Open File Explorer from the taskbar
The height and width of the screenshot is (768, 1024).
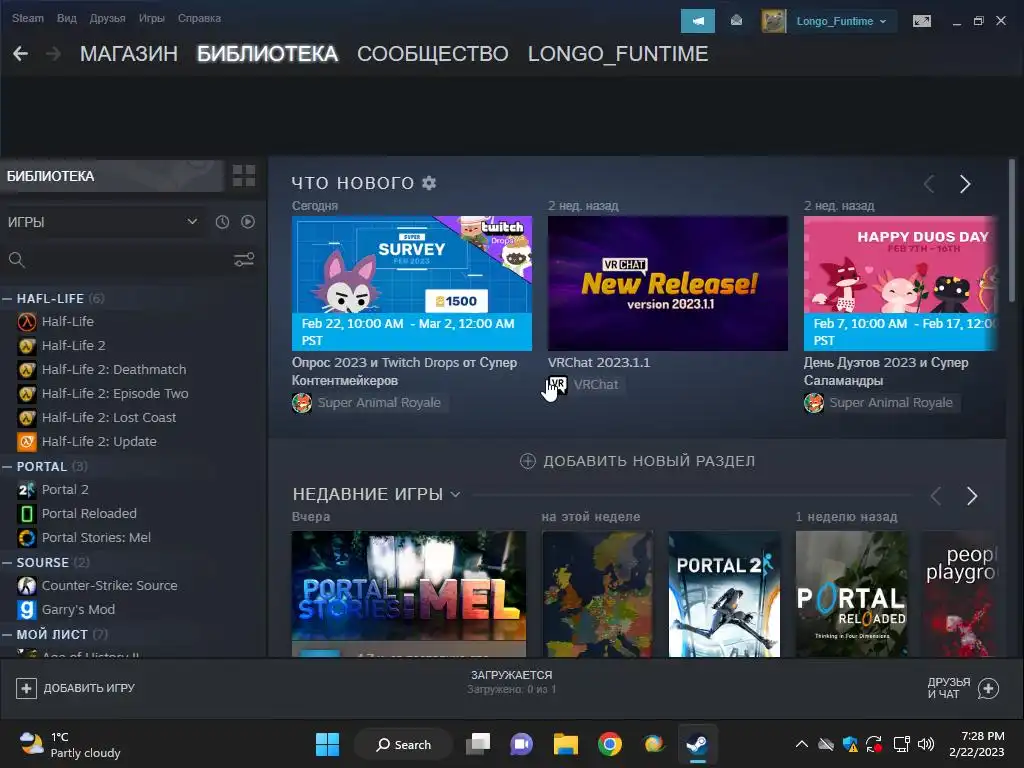(566, 744)
